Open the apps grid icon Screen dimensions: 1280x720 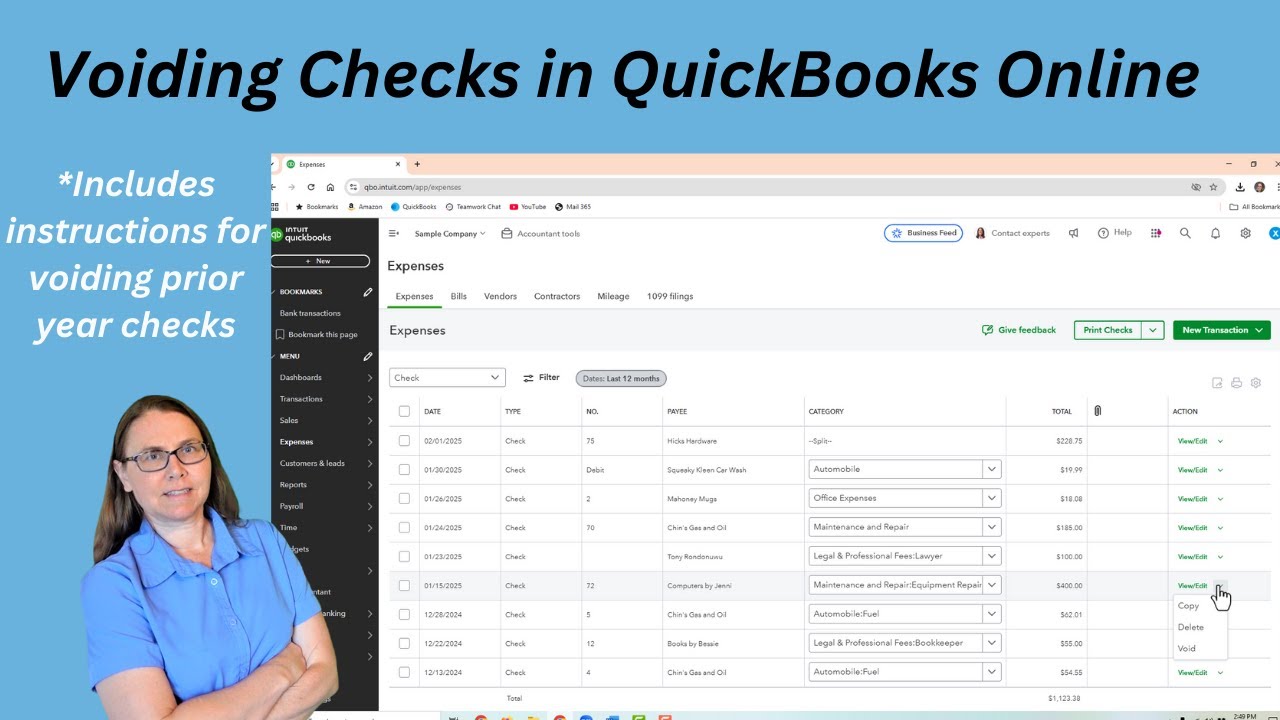tap(1156, 233)
